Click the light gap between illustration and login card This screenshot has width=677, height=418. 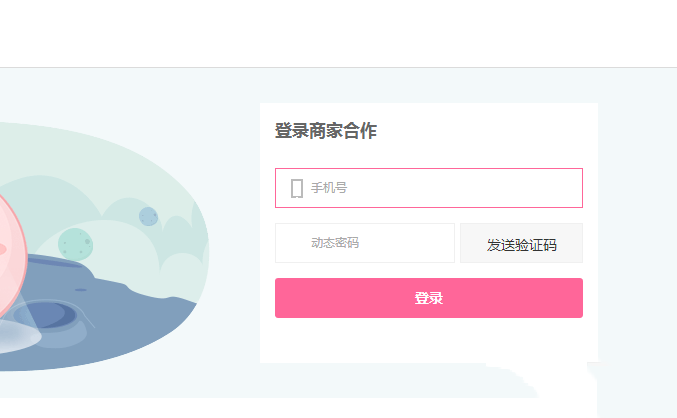[x=235, y=230]
